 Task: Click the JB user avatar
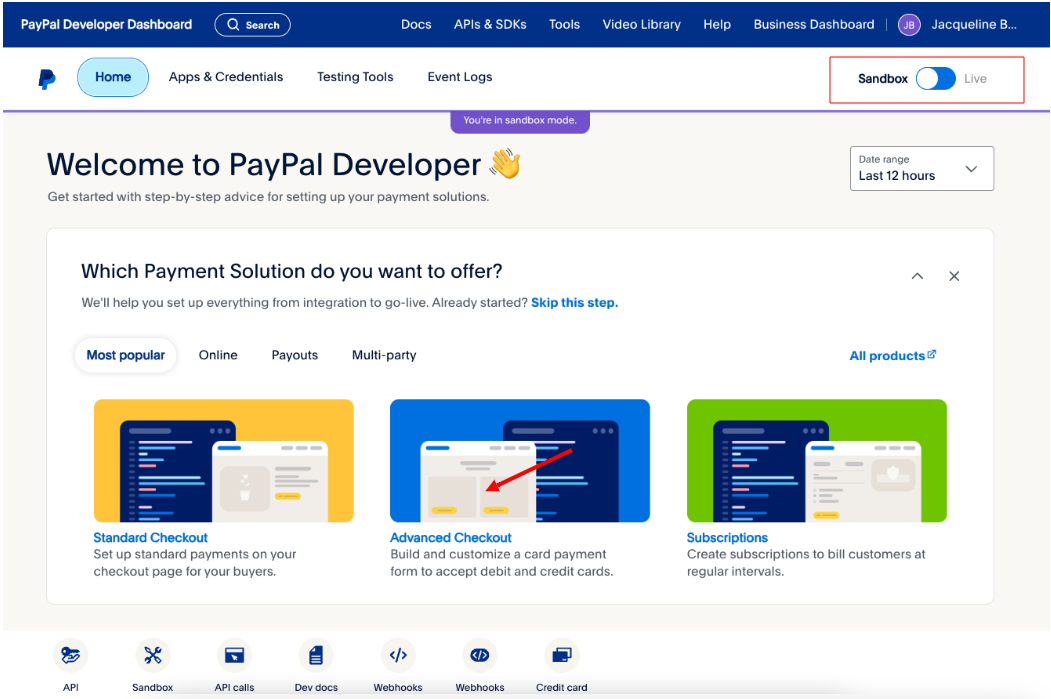(908, 25)
